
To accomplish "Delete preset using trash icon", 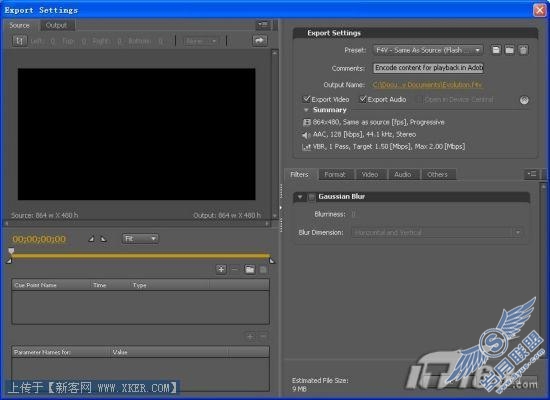I will click(523, 50).
